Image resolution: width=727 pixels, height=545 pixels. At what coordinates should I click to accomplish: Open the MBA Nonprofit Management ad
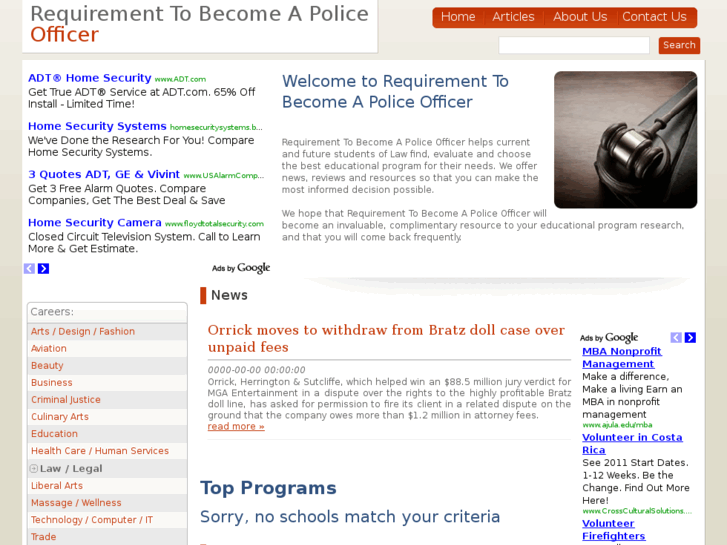622,358
